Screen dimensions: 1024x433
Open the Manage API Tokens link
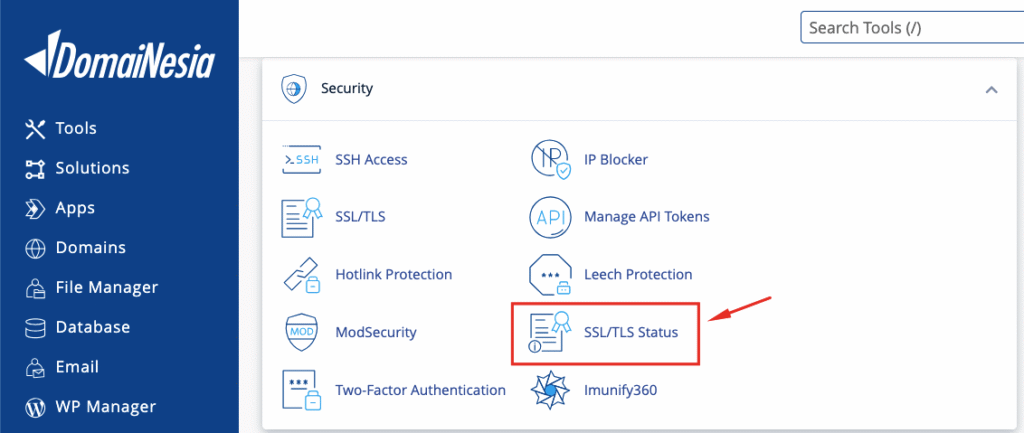click(647, 217)
